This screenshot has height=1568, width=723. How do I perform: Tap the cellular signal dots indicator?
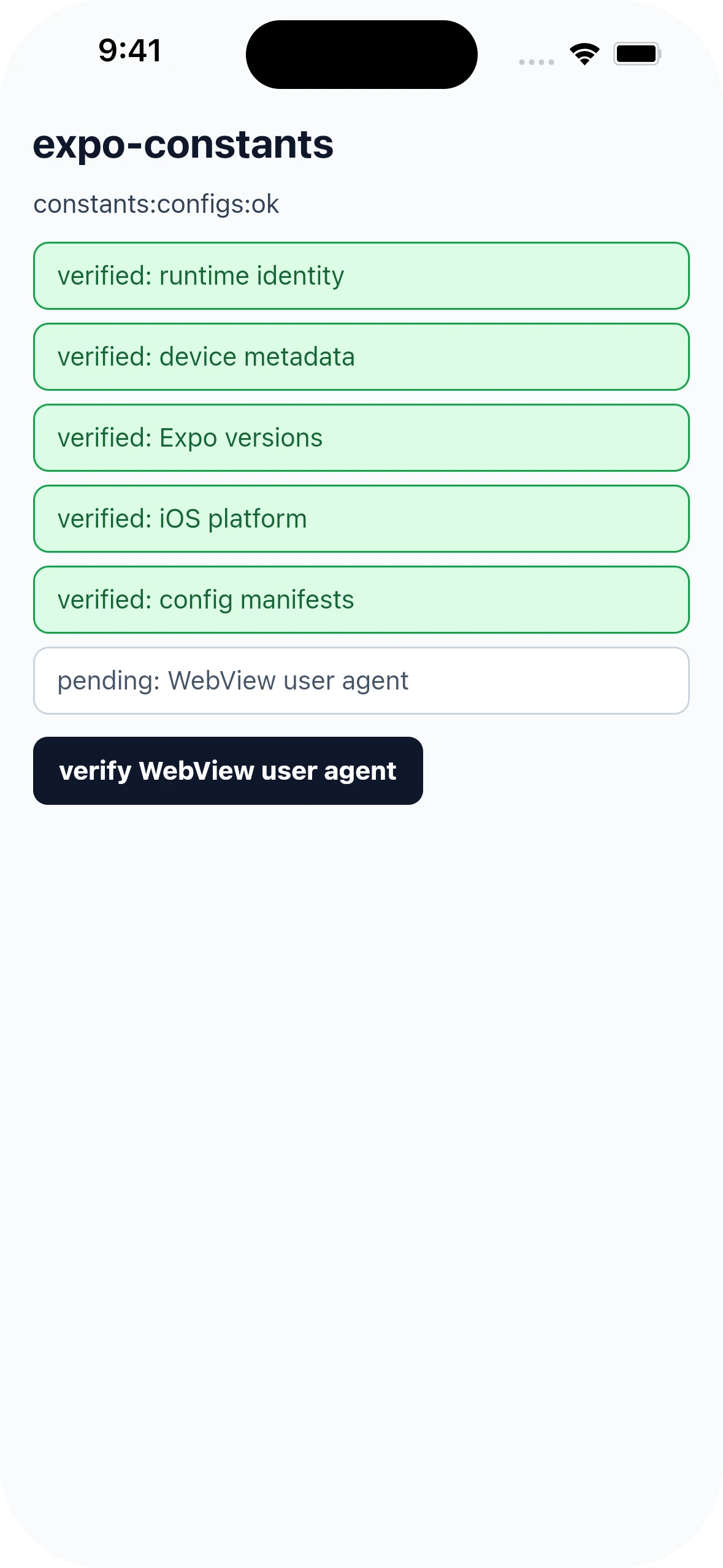pyautogui.click(x=537, y=62)
